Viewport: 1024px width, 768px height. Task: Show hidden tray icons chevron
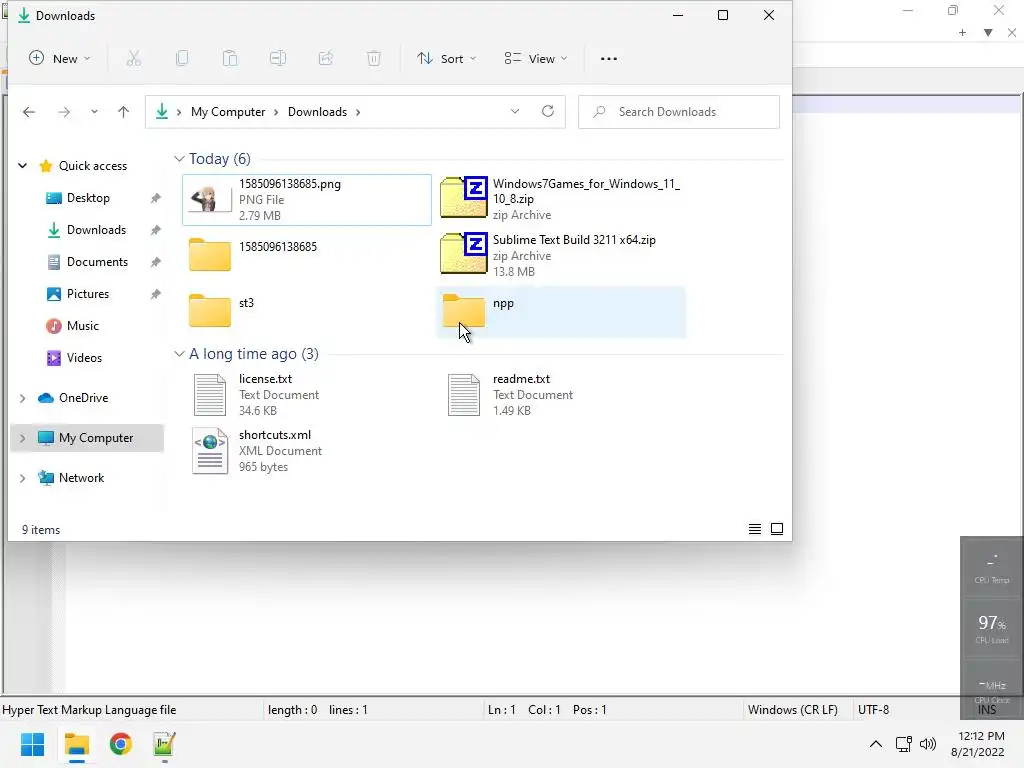(876, 744)
